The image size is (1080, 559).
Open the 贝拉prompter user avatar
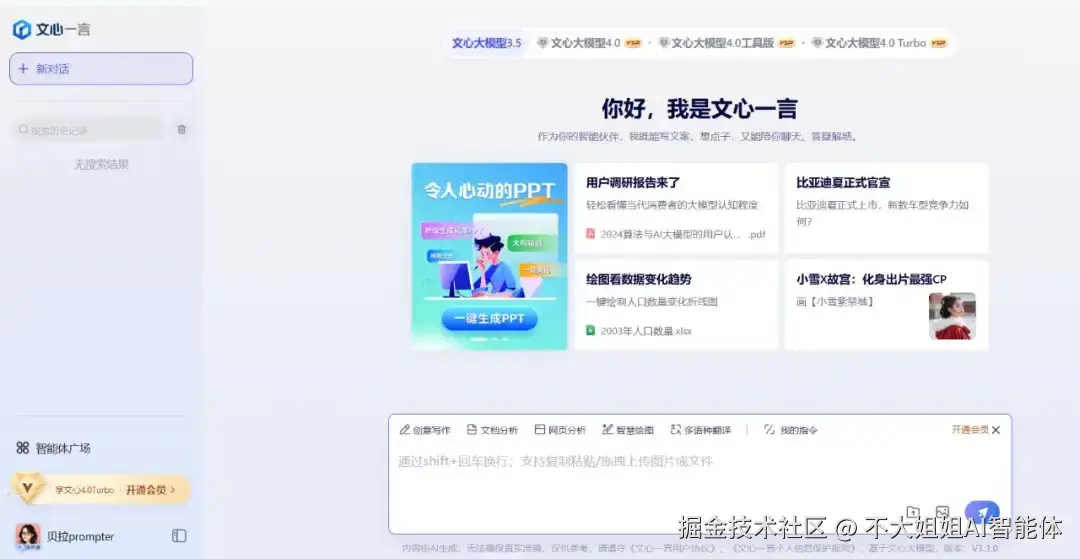(28, 536)
